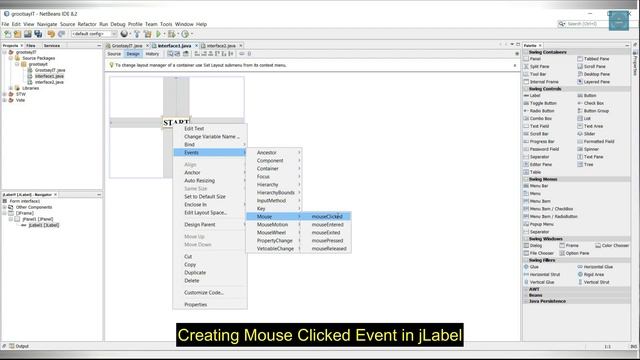Choose Change Variable Name in context menu
The width and height of the screenshot is (640, 360).
(x=210, y=137)
